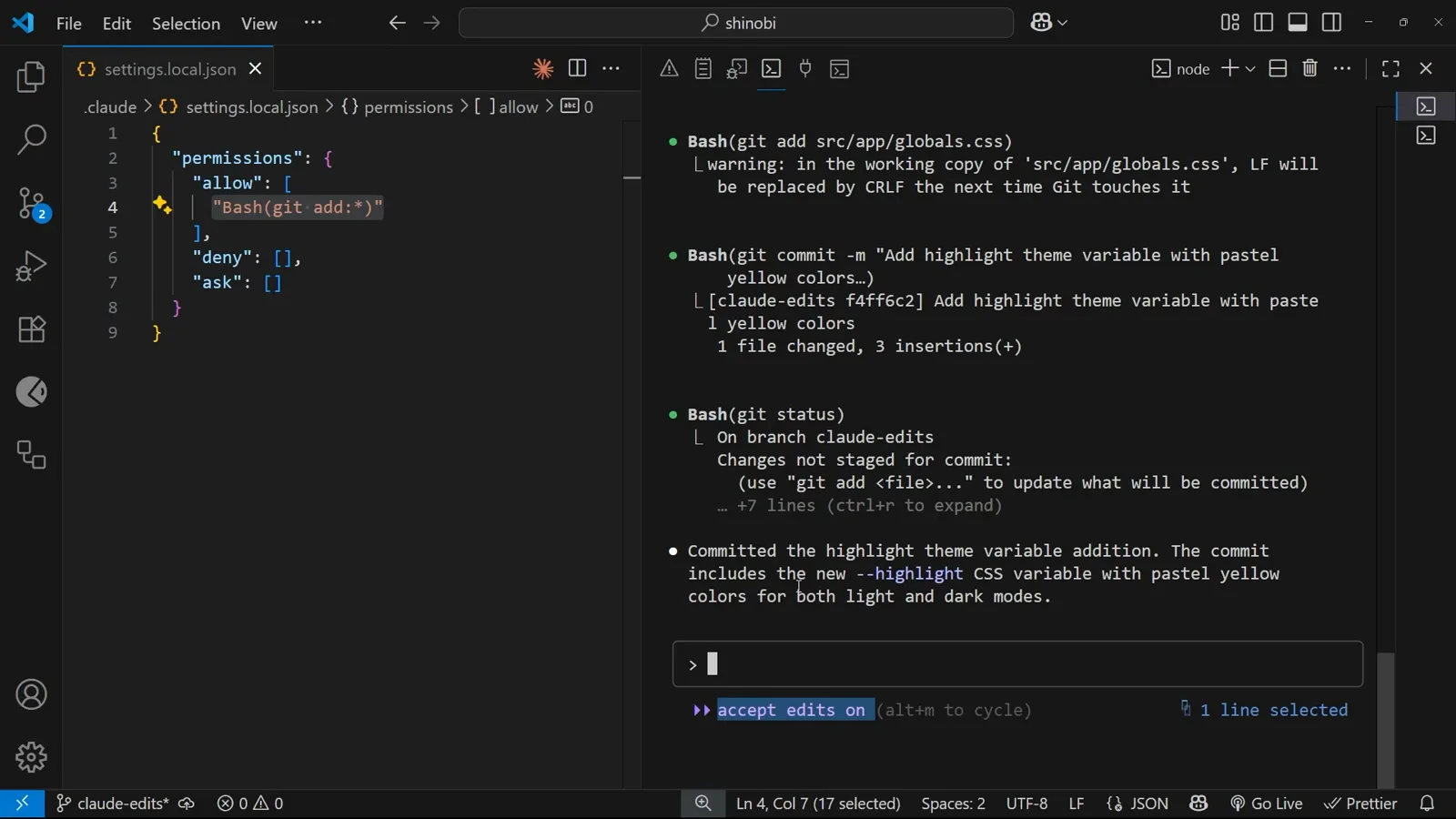Open the Explorer view in activity bar
Viewport: 1456px width, 819px height.
pyautogui.click(x=31, y=77)
